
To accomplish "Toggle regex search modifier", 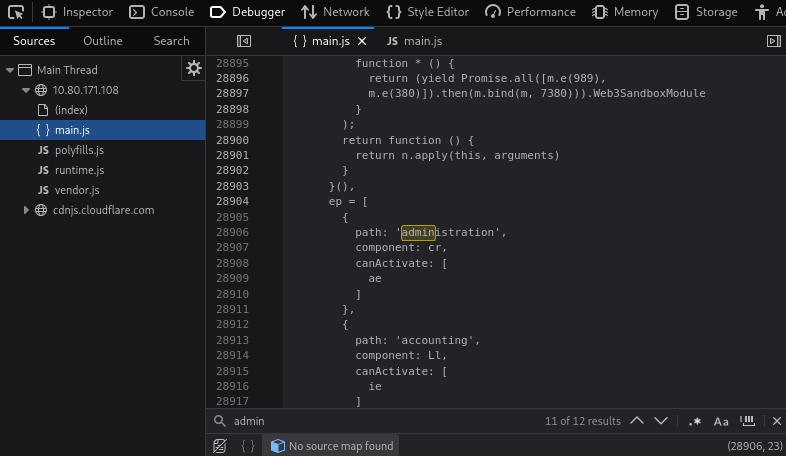I will 694,421.
